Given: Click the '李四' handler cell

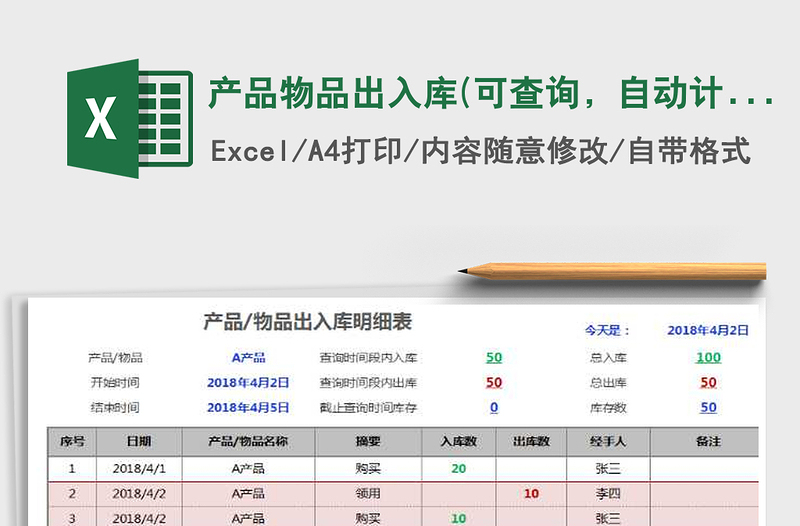Looking at the screenshot, I should click(x=608, y=494).
